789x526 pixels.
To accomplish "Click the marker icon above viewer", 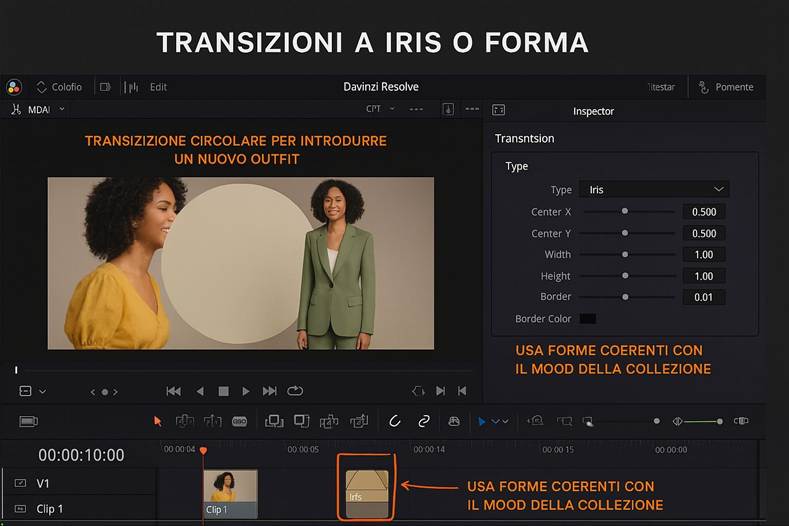I will [448, 109].
